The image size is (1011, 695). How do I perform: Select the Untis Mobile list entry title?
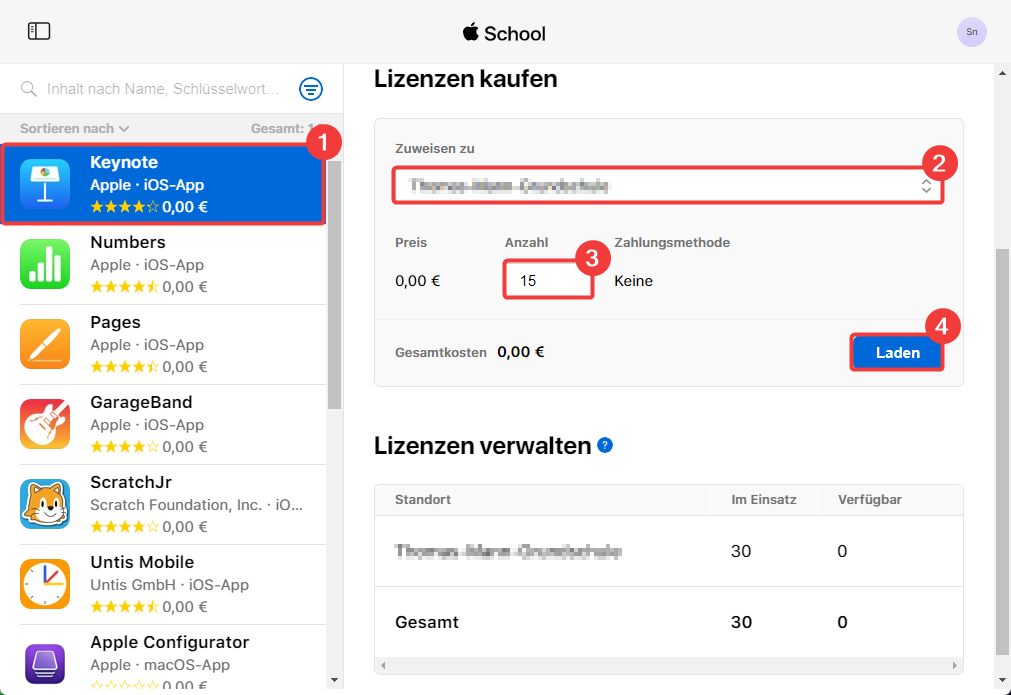(142, 562)
